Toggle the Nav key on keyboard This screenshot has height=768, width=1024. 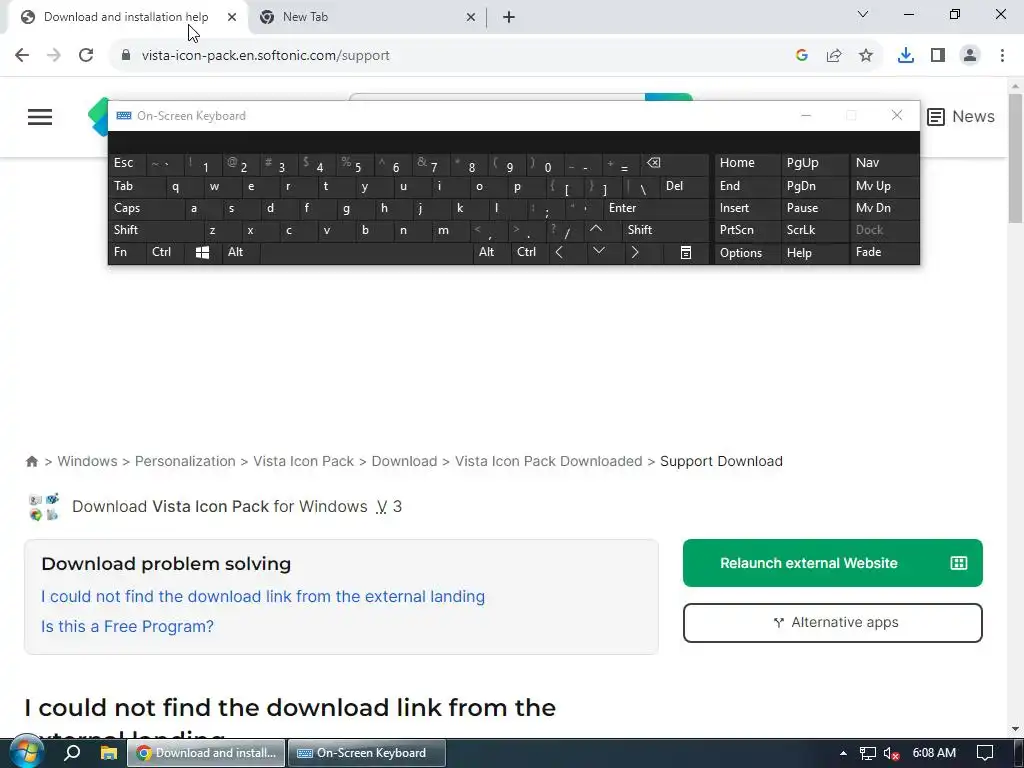(x=884, y=163)
